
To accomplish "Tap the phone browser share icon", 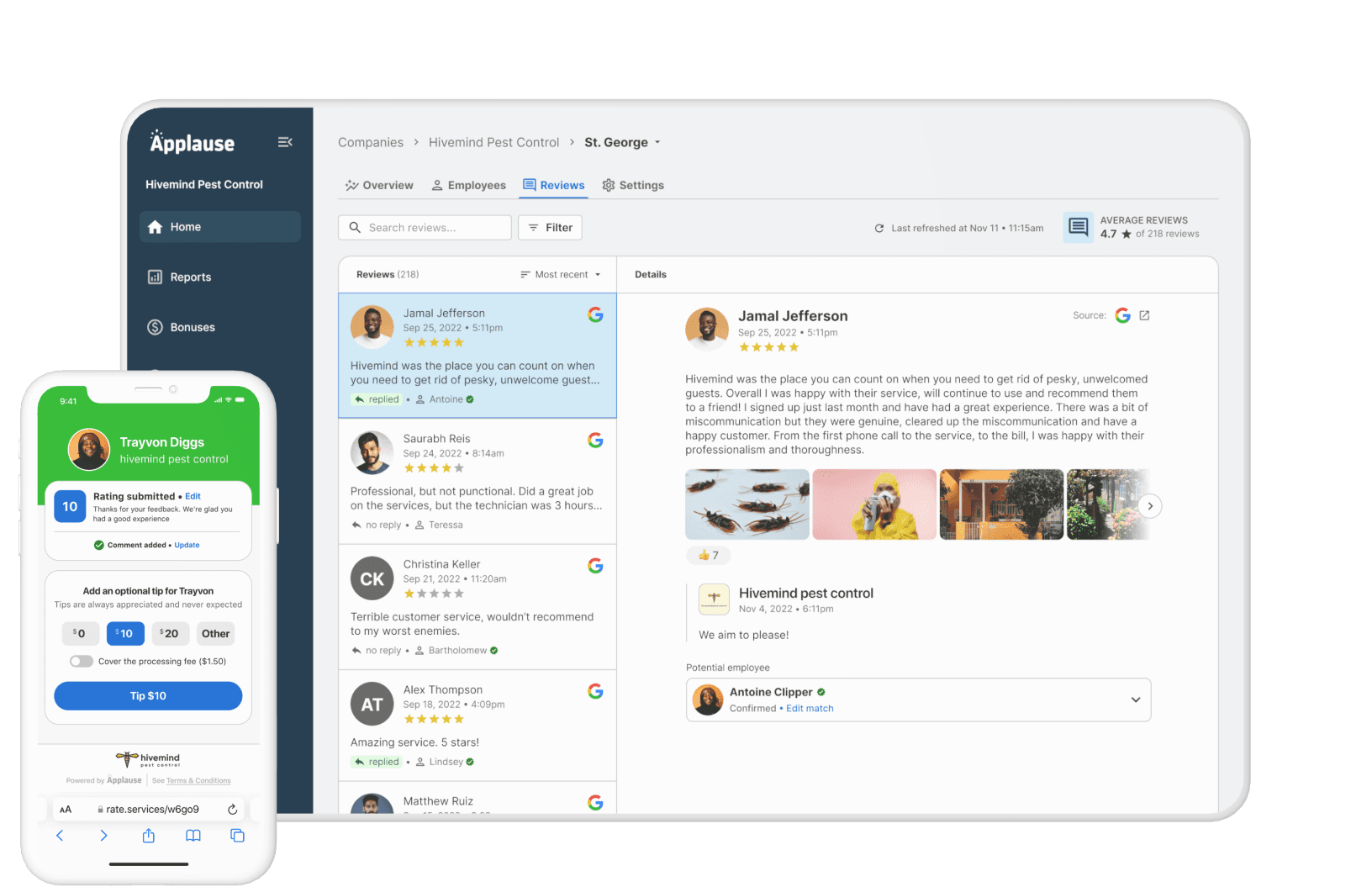I will tap(149, 836).
